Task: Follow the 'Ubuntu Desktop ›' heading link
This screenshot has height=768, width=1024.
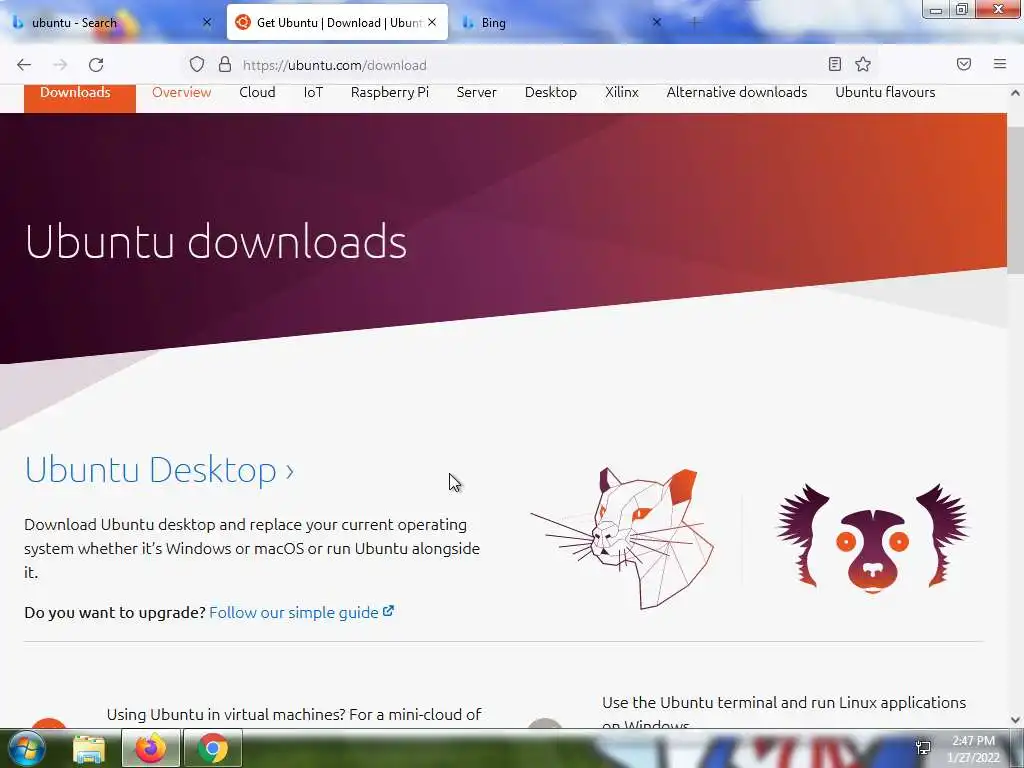Action: (159, 470)
